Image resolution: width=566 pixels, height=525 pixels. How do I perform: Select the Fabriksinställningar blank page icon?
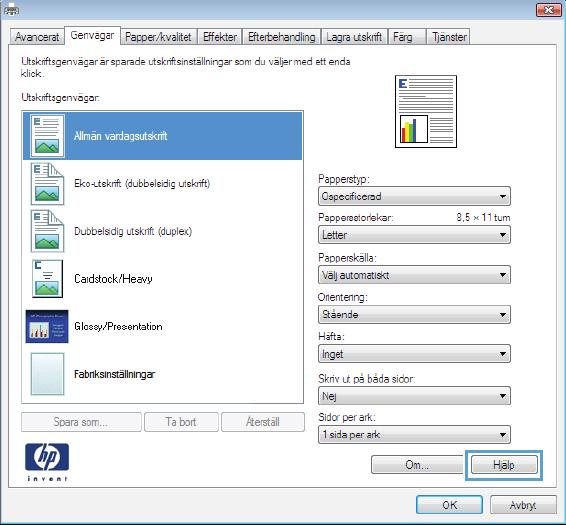[x=47, y=374]
